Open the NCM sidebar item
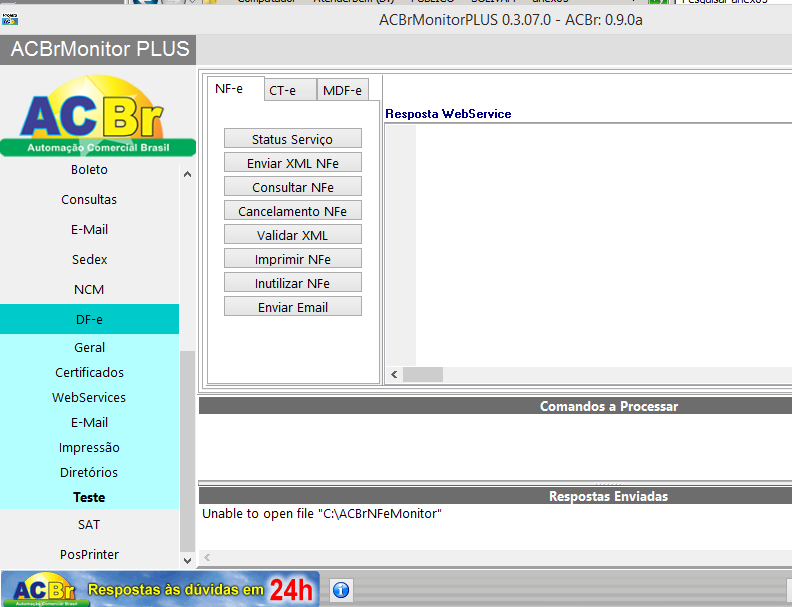This screenshot has height=607, width=792. pyautogui.click(x=89, y=289)
